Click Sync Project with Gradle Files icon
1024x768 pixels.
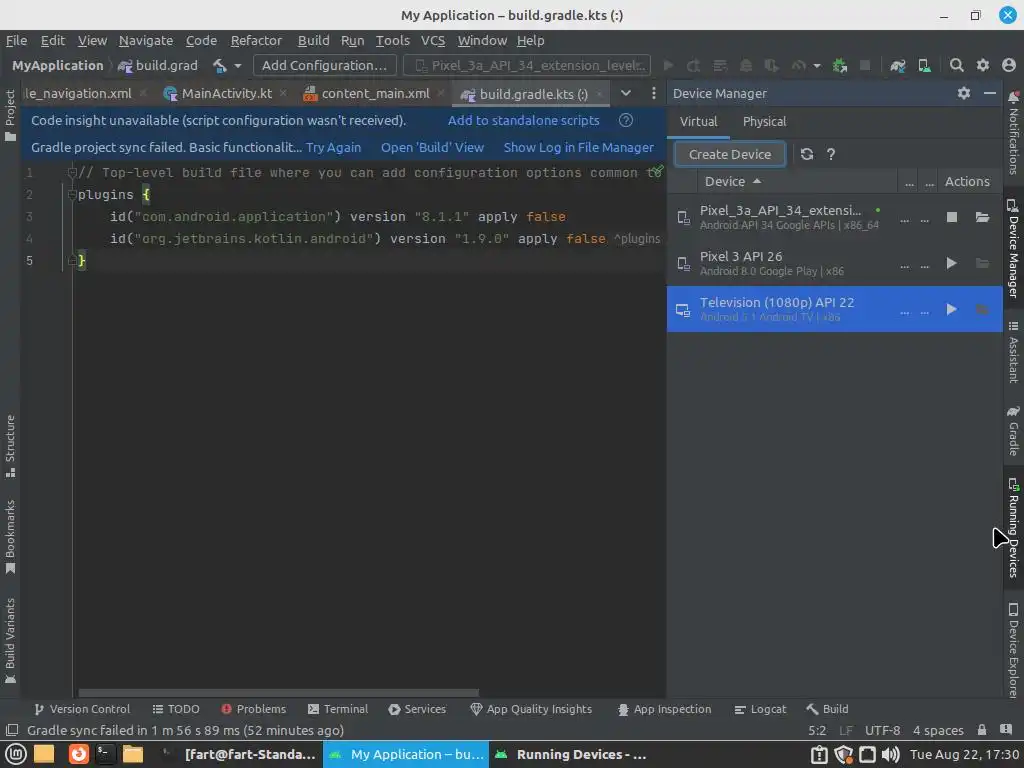click(898, 65)
